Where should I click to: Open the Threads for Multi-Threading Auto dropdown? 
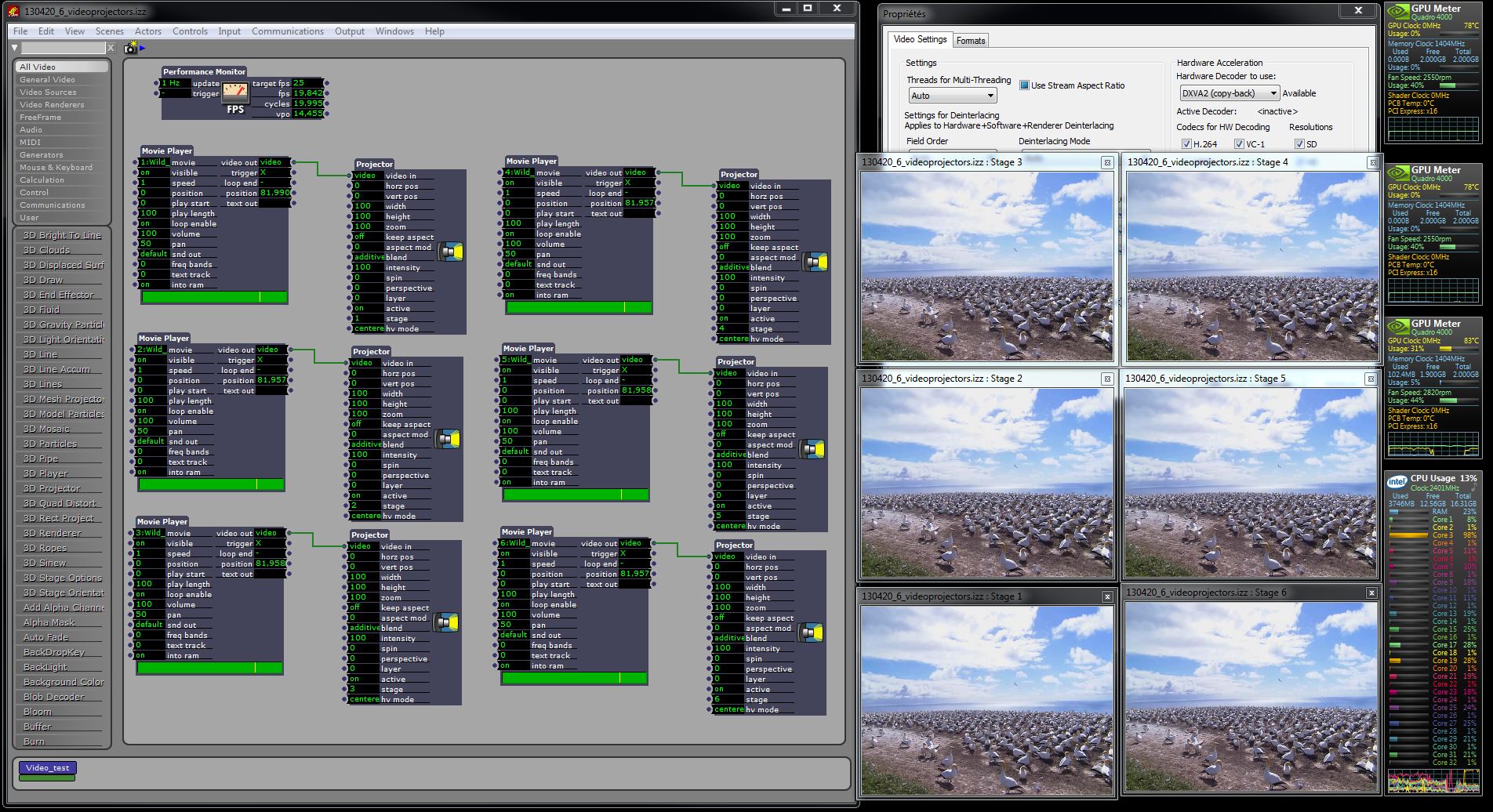click(x=953, y=96)
